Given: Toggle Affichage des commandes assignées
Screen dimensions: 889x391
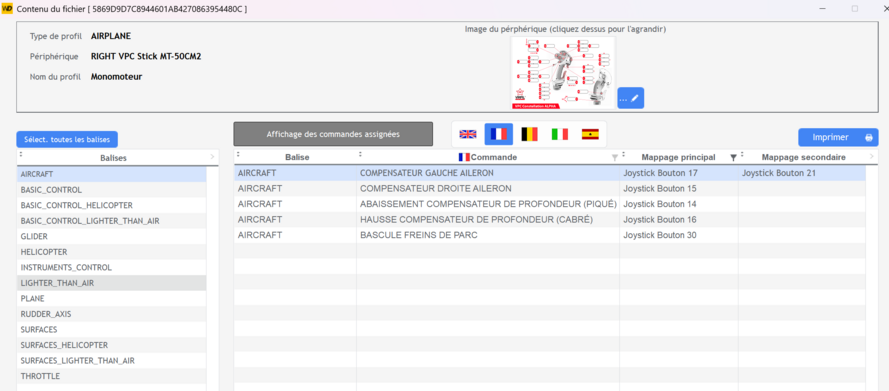Looking at the screenshot, I should tap(333, 134).
